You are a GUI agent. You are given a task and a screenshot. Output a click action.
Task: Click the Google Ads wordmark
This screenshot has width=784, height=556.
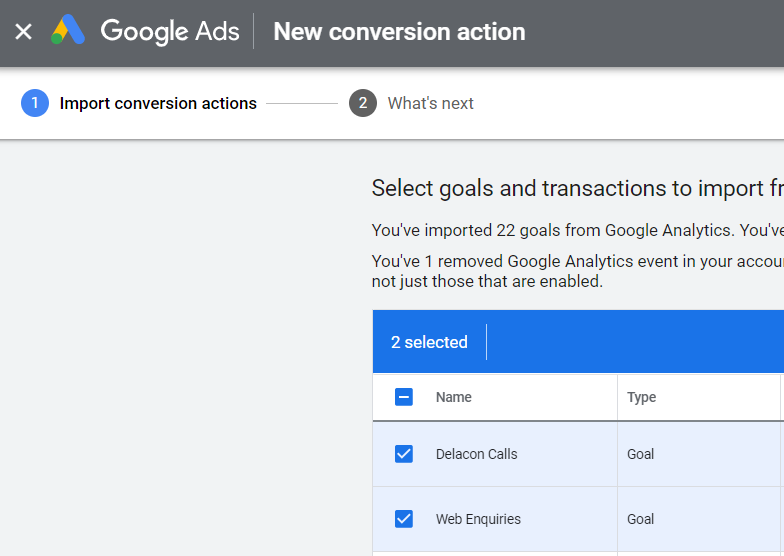(170, 32)
